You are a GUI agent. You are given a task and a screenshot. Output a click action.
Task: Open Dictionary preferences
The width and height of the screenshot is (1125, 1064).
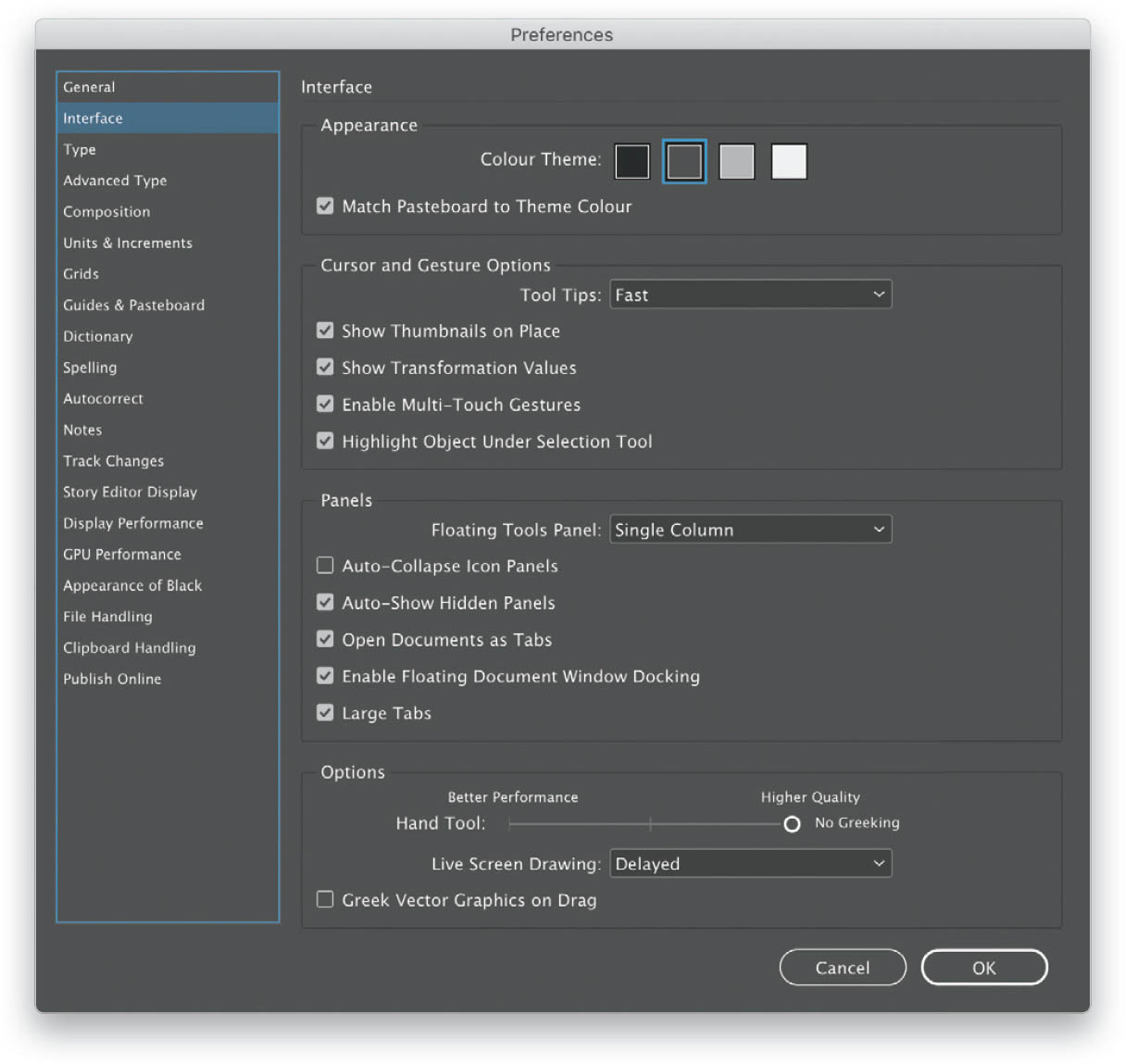tap(168, 336)
